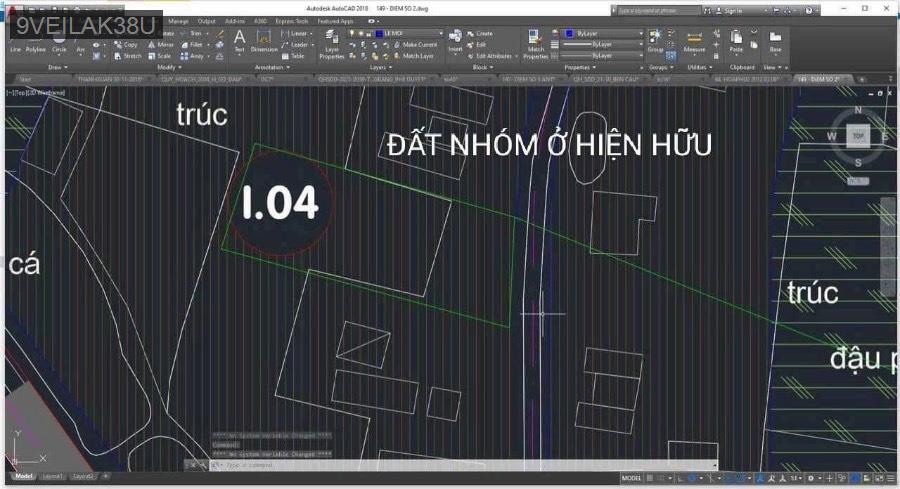Click the Make Current layer button

coord(418,45)
